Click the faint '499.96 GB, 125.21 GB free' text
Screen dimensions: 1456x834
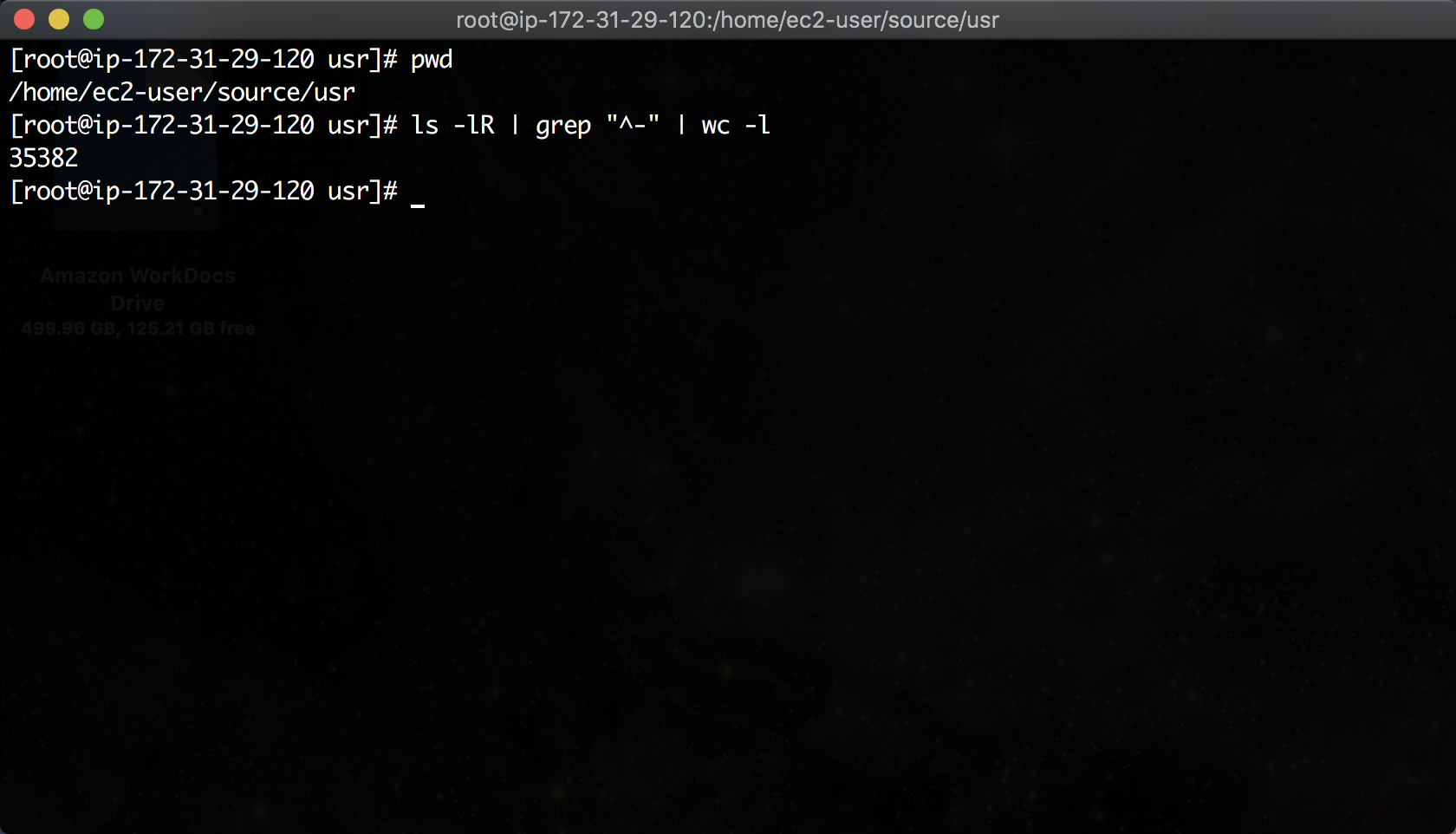[x=139, y=329]
